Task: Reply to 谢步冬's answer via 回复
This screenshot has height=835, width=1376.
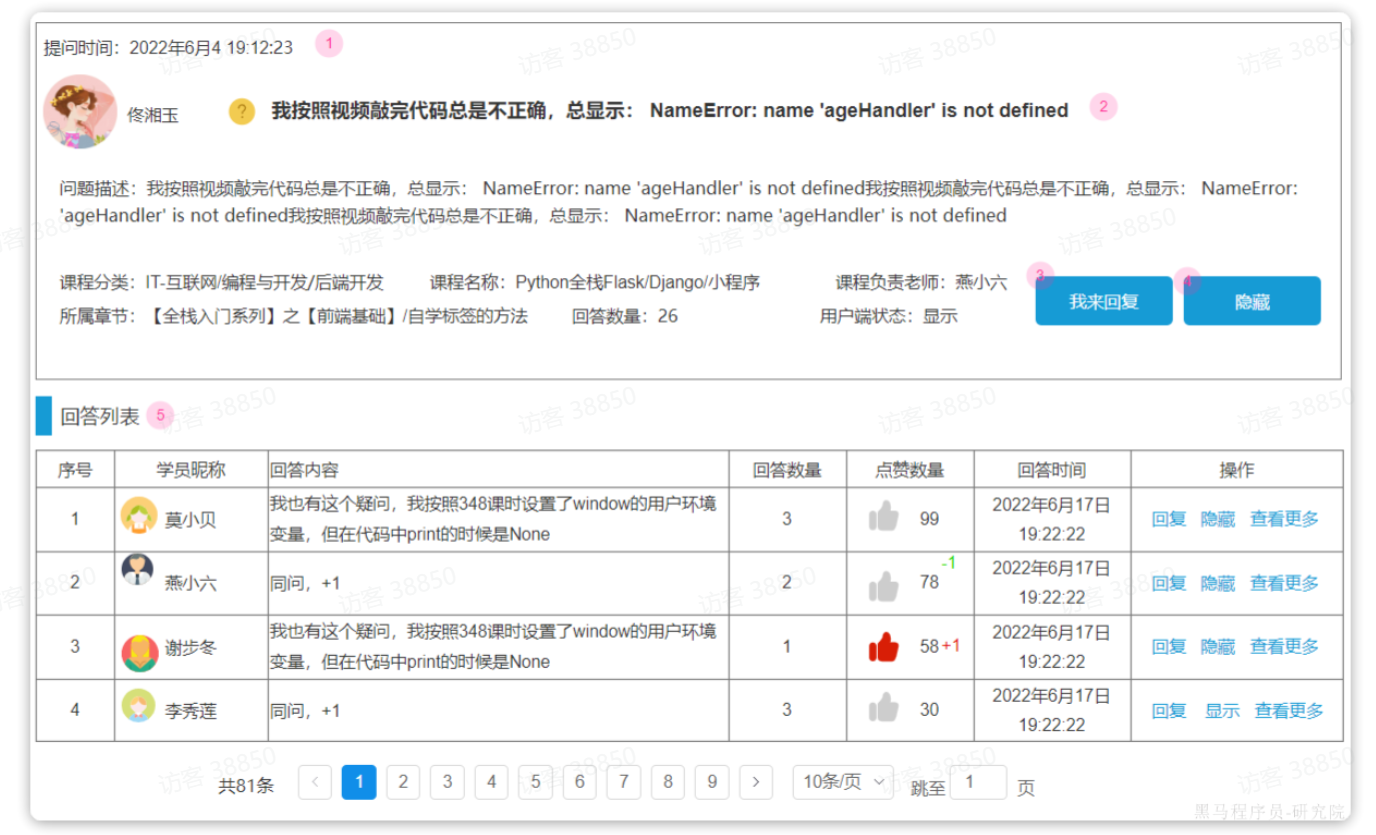Action: pyautogui.click(x=1169, y=647)
